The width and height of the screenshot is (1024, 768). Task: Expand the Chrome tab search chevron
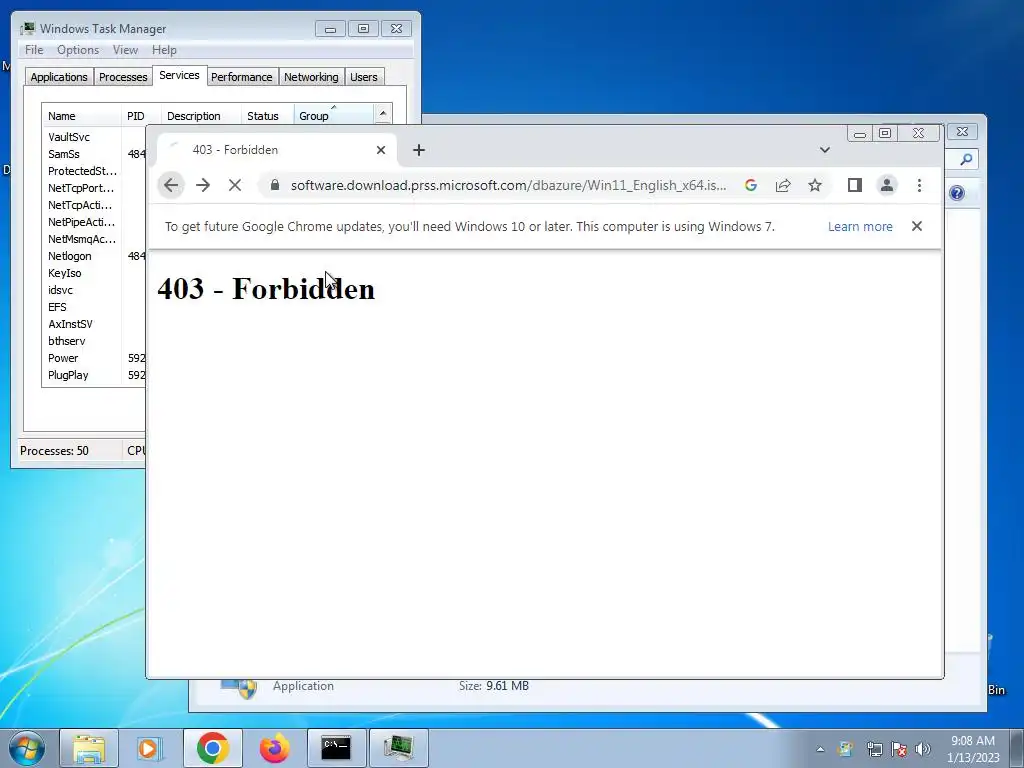coord(825,150)
